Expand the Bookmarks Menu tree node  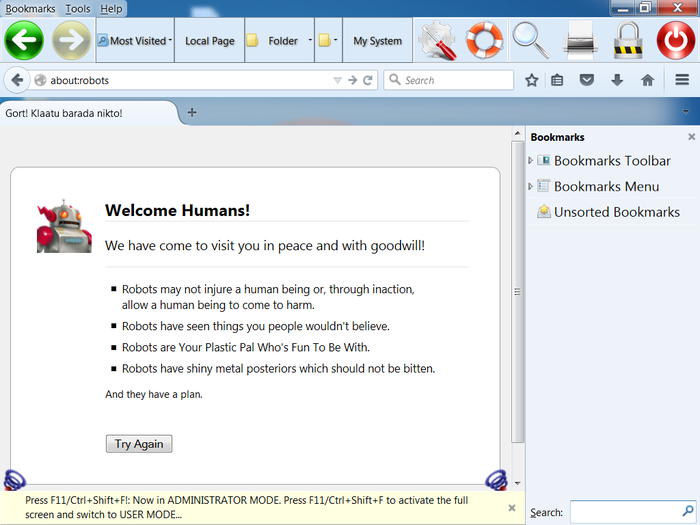(x=530, y=186)
